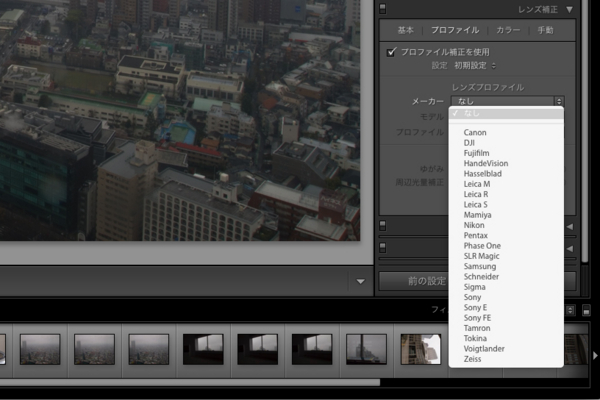Toggle the switch on the first collapsed panel below レンズ補正

[383, 226]
